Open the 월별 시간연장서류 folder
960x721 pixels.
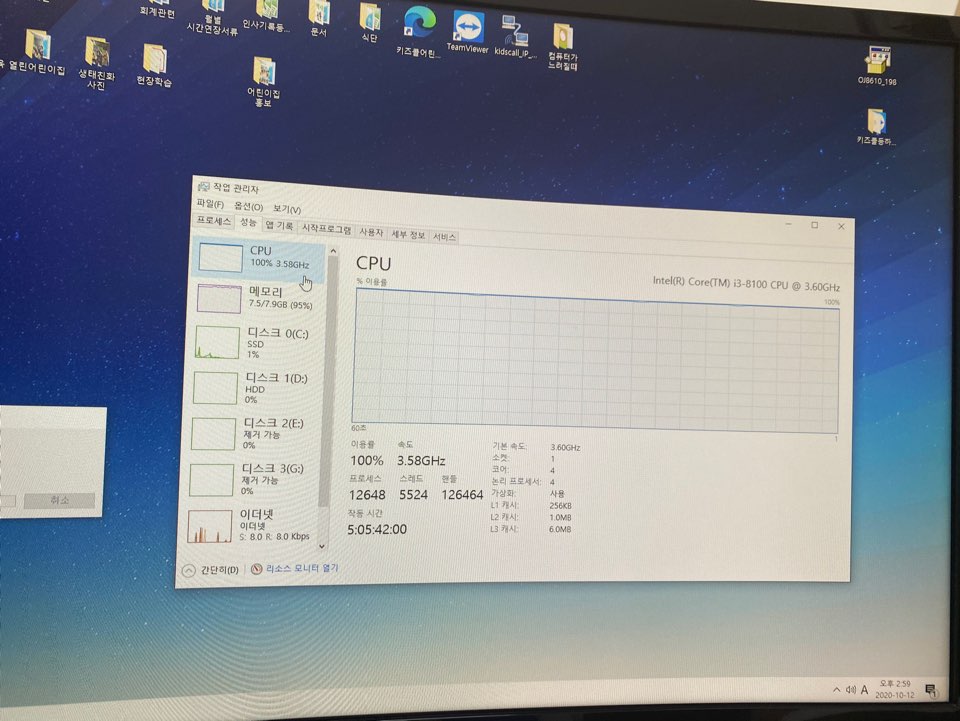[x=212, y=17]
